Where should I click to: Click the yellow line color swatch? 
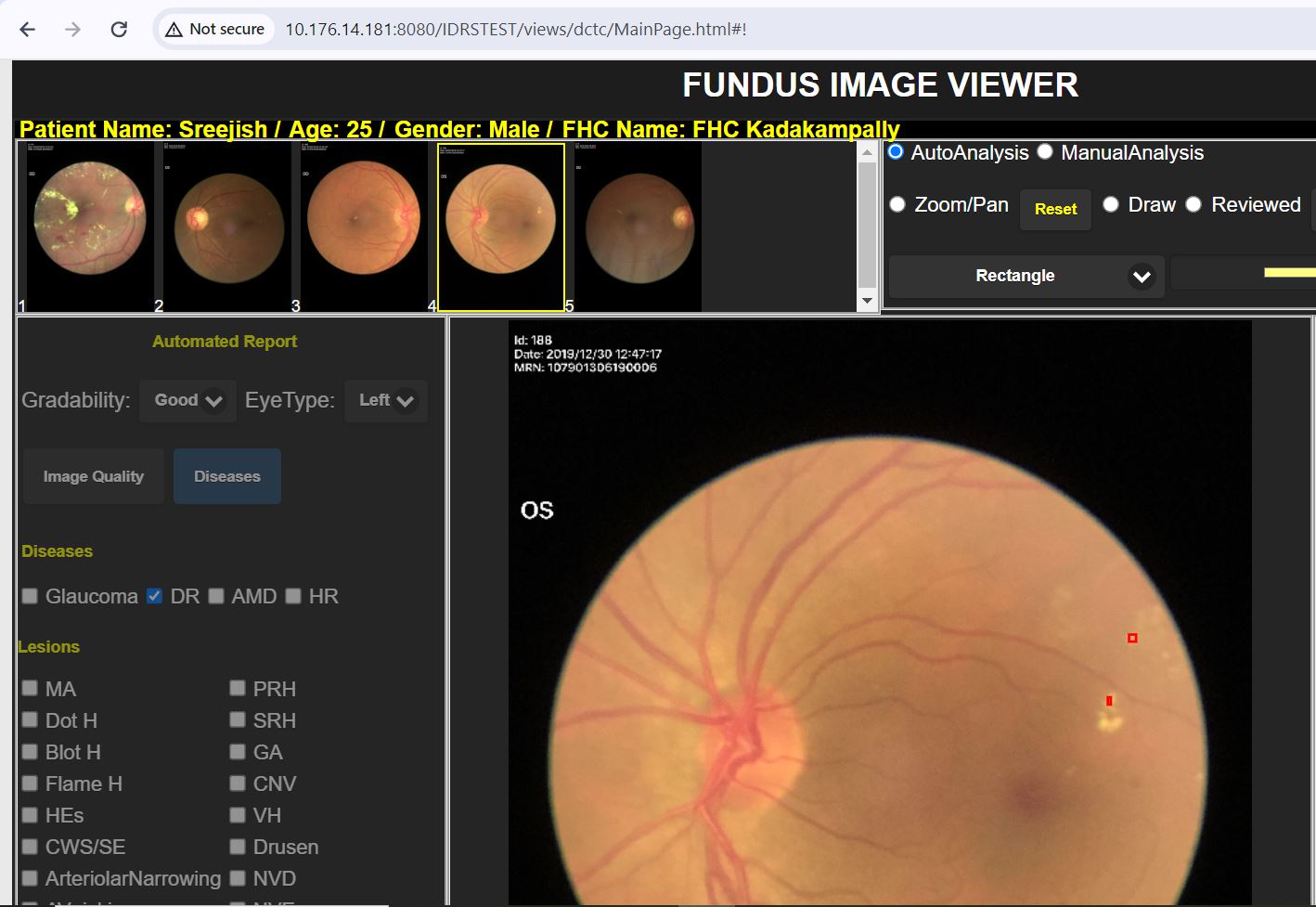pyautogui.click(x=1290, y=273)
